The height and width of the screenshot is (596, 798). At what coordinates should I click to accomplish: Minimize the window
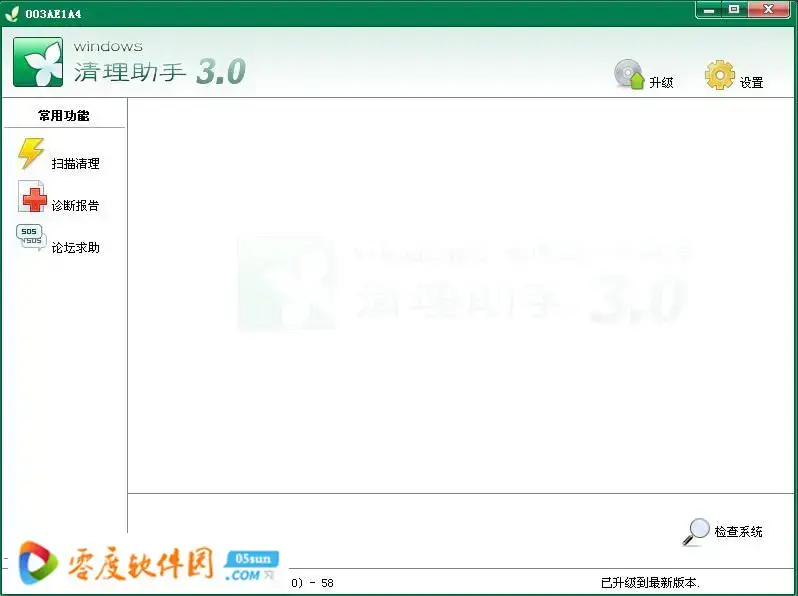click(x=709, y=10)
